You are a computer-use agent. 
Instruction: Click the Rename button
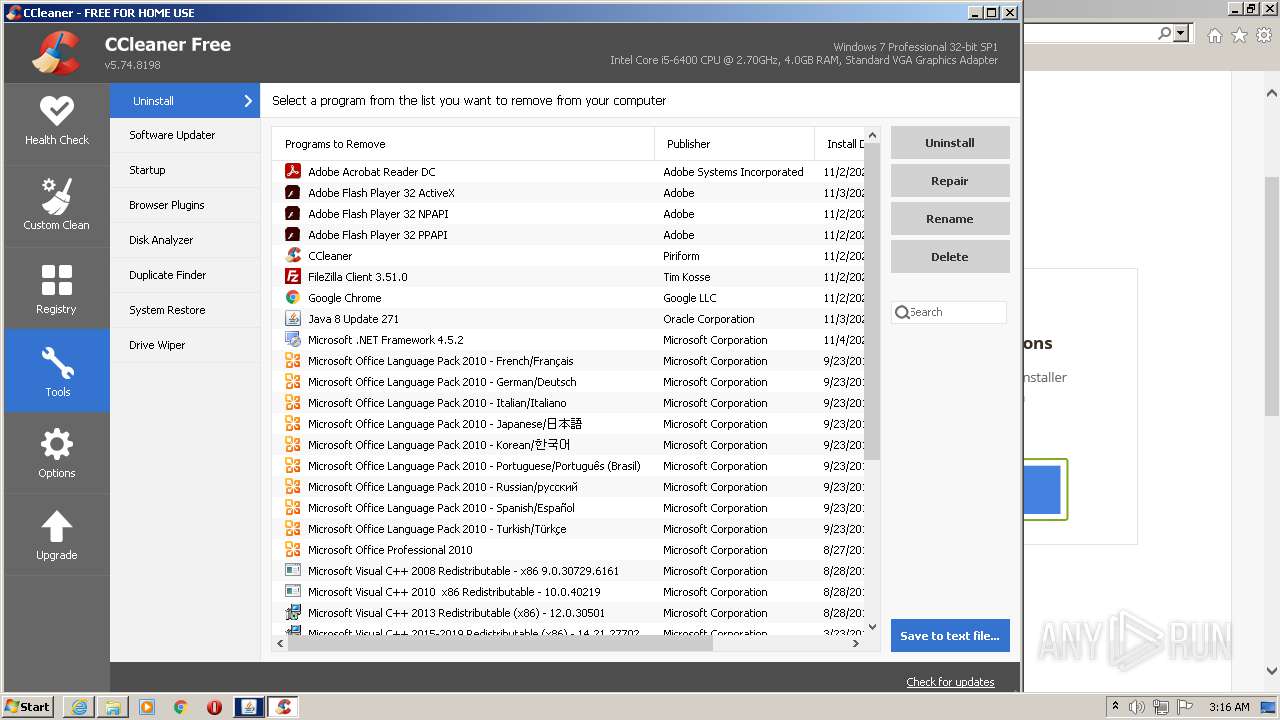950,219
